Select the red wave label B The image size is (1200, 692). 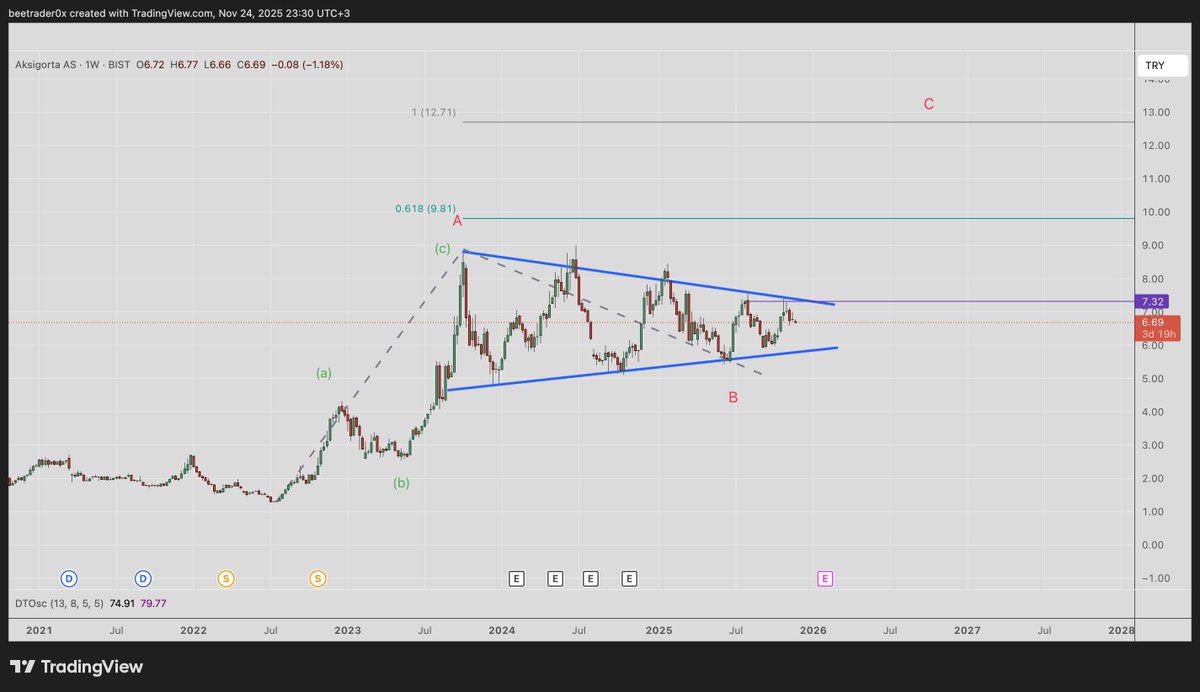[733, 397]
